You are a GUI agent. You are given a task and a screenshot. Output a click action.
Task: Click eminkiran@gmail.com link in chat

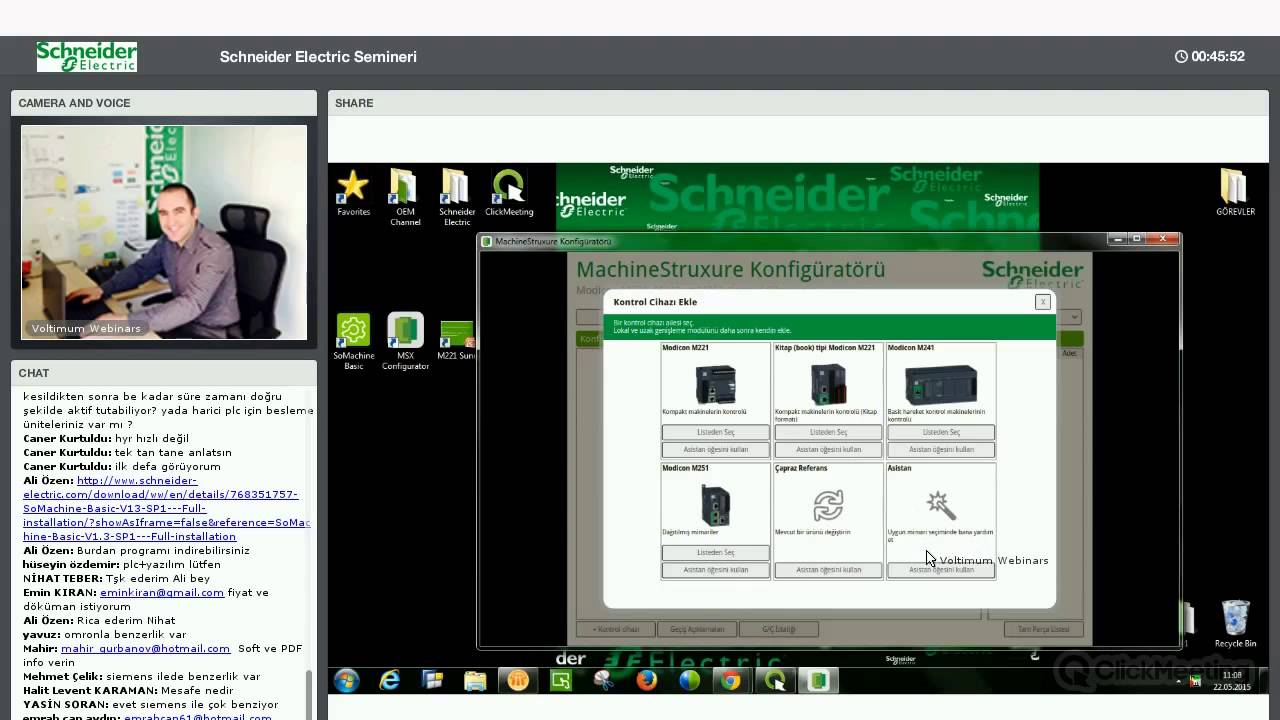[x=162, y=592]
